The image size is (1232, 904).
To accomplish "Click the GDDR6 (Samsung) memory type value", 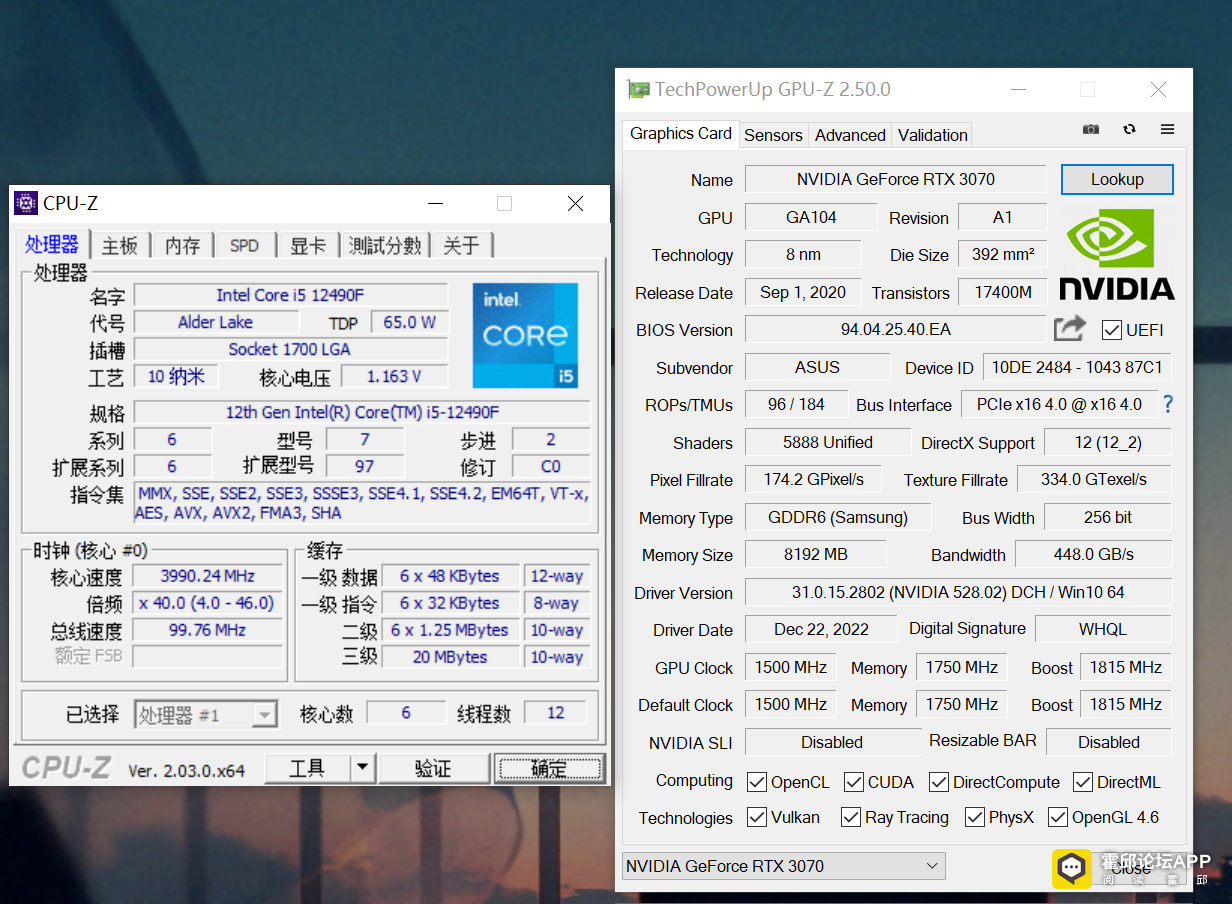I will 838,517.
